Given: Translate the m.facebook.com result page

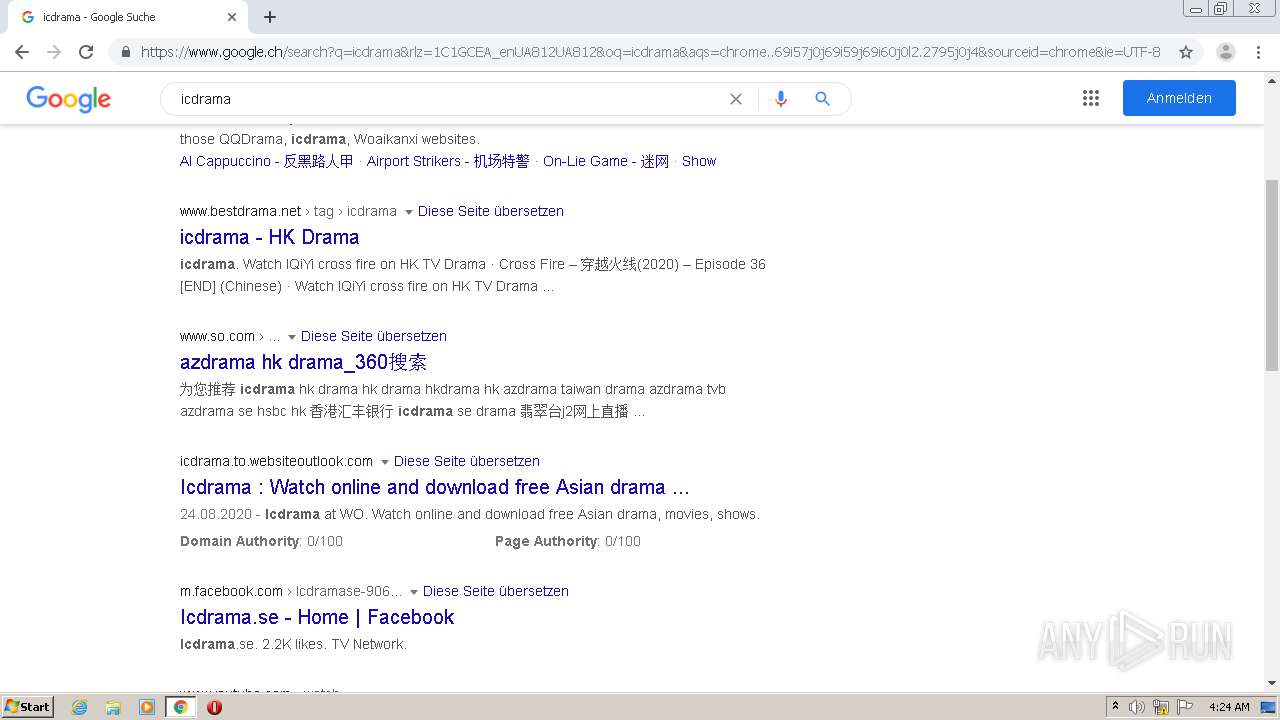Looking at the screenshot, I should click(496, 591).
